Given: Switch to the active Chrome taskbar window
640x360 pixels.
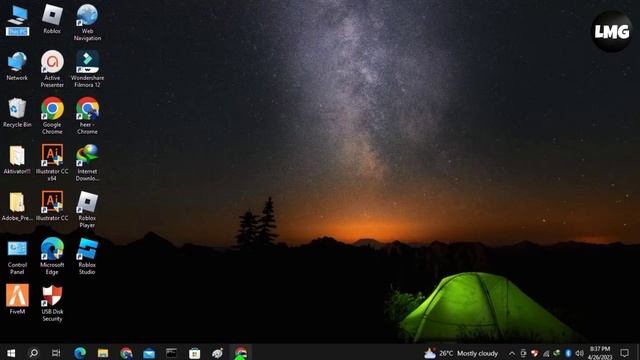Looking at the screenshot, I should click(241, 353).
